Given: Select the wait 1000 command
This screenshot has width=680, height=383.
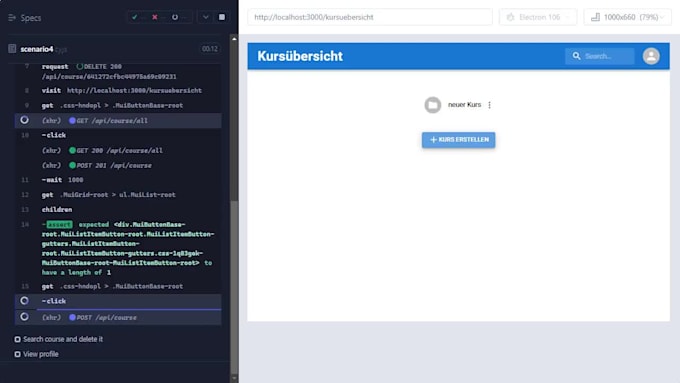Looking at the screenshot, I should [x=118, y=180].
